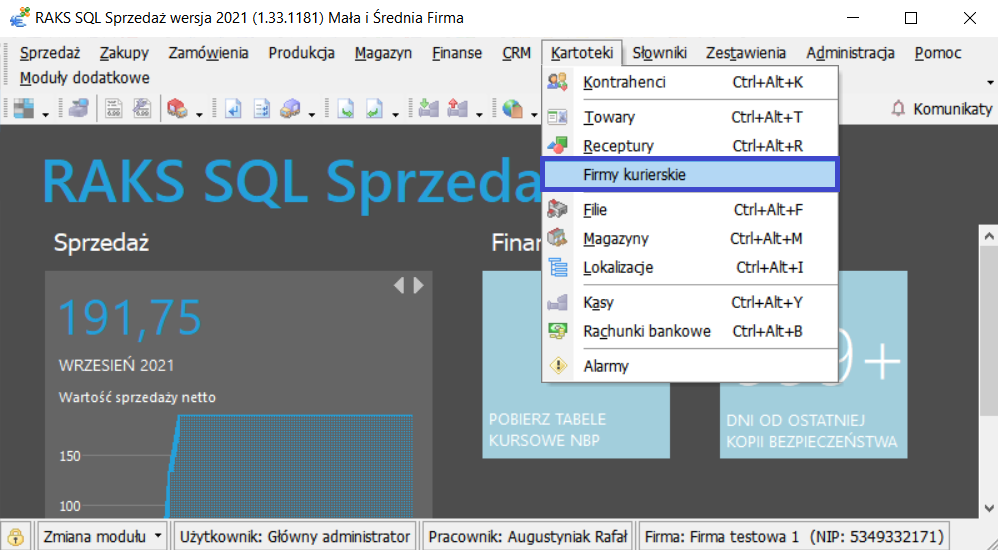998x550 pixels.
Task: Open the Administracja menu
Action: [850, 53]
